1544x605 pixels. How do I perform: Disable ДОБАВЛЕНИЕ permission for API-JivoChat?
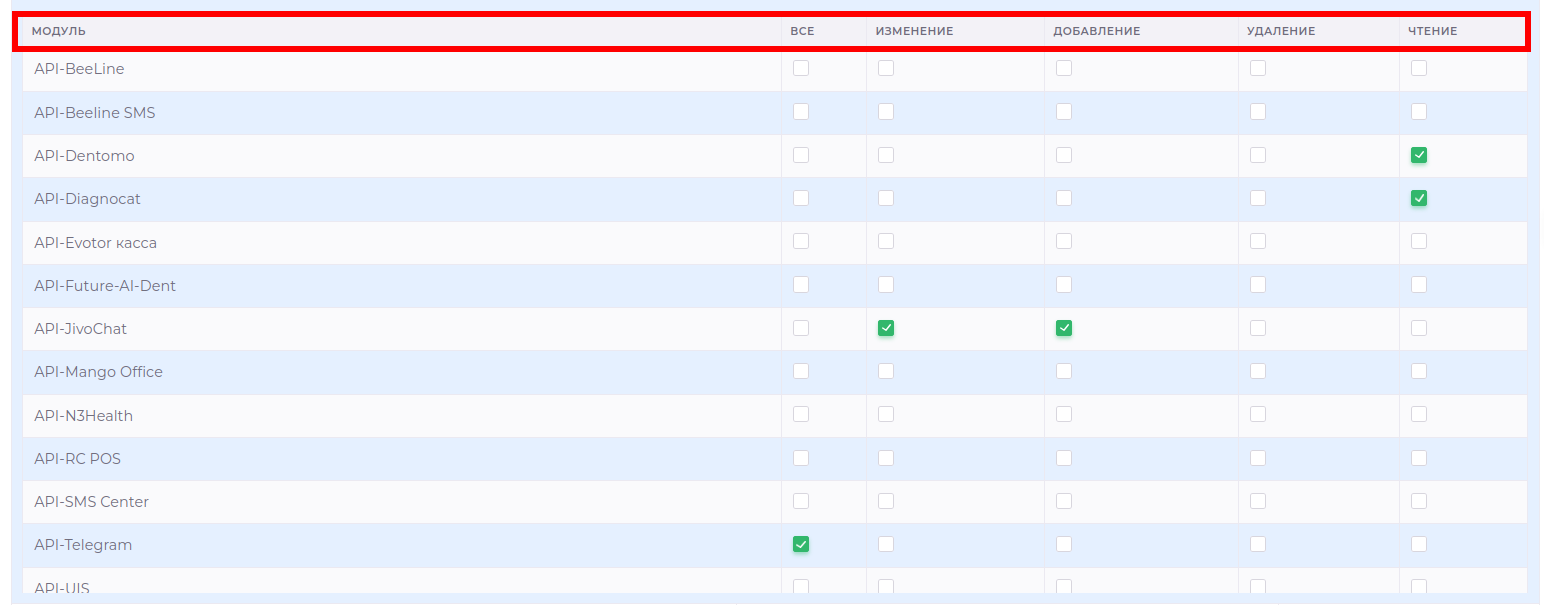1063,327
